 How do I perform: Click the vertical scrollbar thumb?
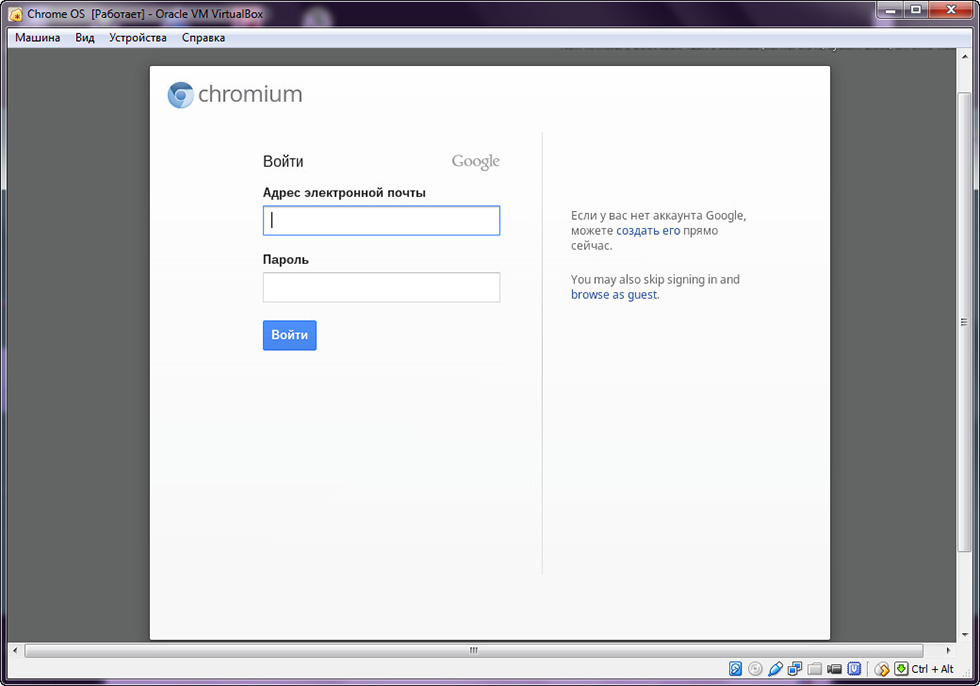964,322
